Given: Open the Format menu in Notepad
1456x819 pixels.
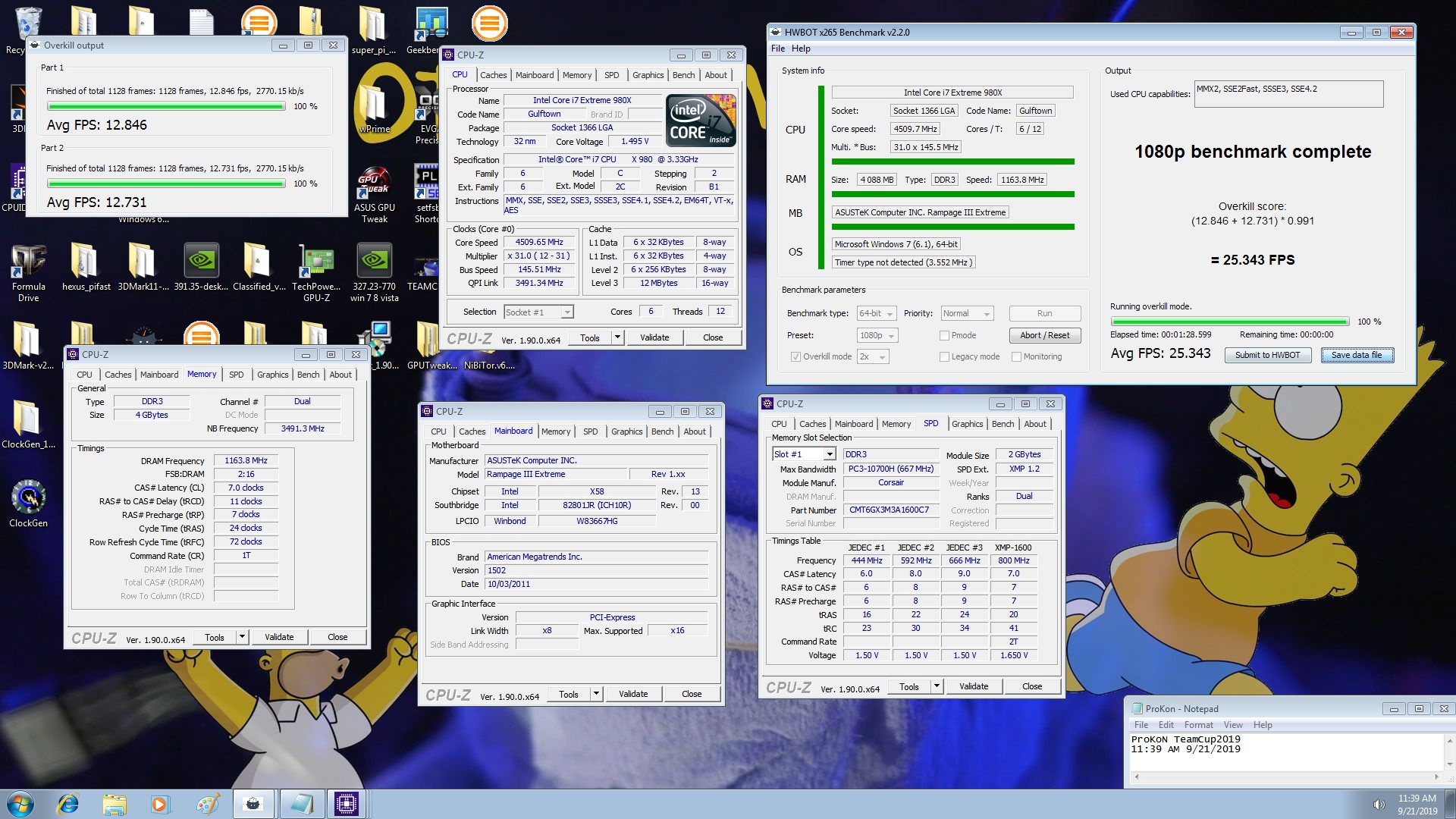Looking at the screenshot, I should pyautogui.click(x=1198, y=725).
